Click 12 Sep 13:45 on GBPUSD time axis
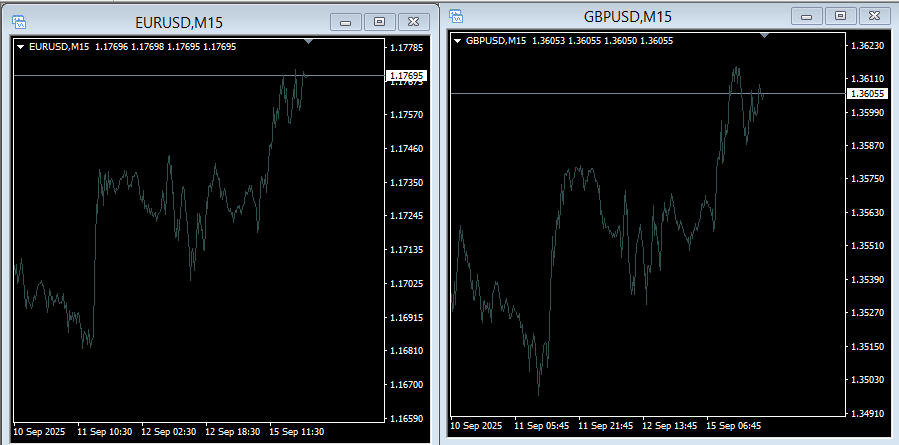Viewport: 899px width, 445px height. click(x=670, y=426)
